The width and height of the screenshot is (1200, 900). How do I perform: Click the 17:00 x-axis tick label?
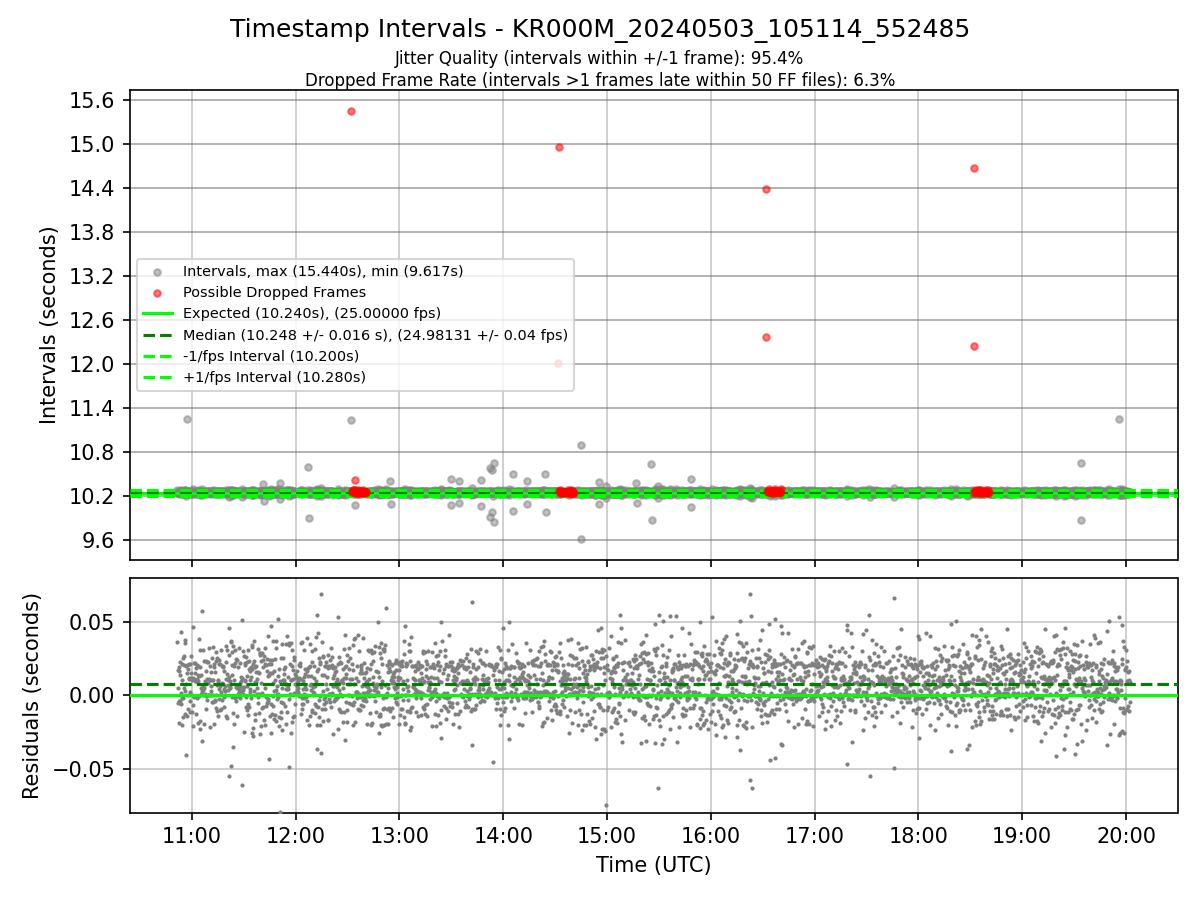[815, 834]
